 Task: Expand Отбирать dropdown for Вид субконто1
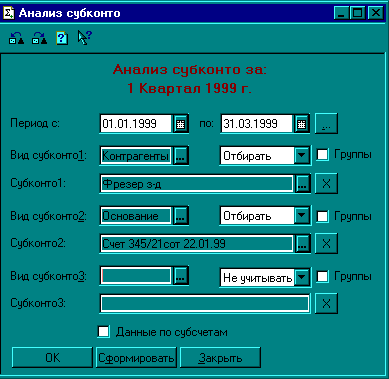(301, 156)
